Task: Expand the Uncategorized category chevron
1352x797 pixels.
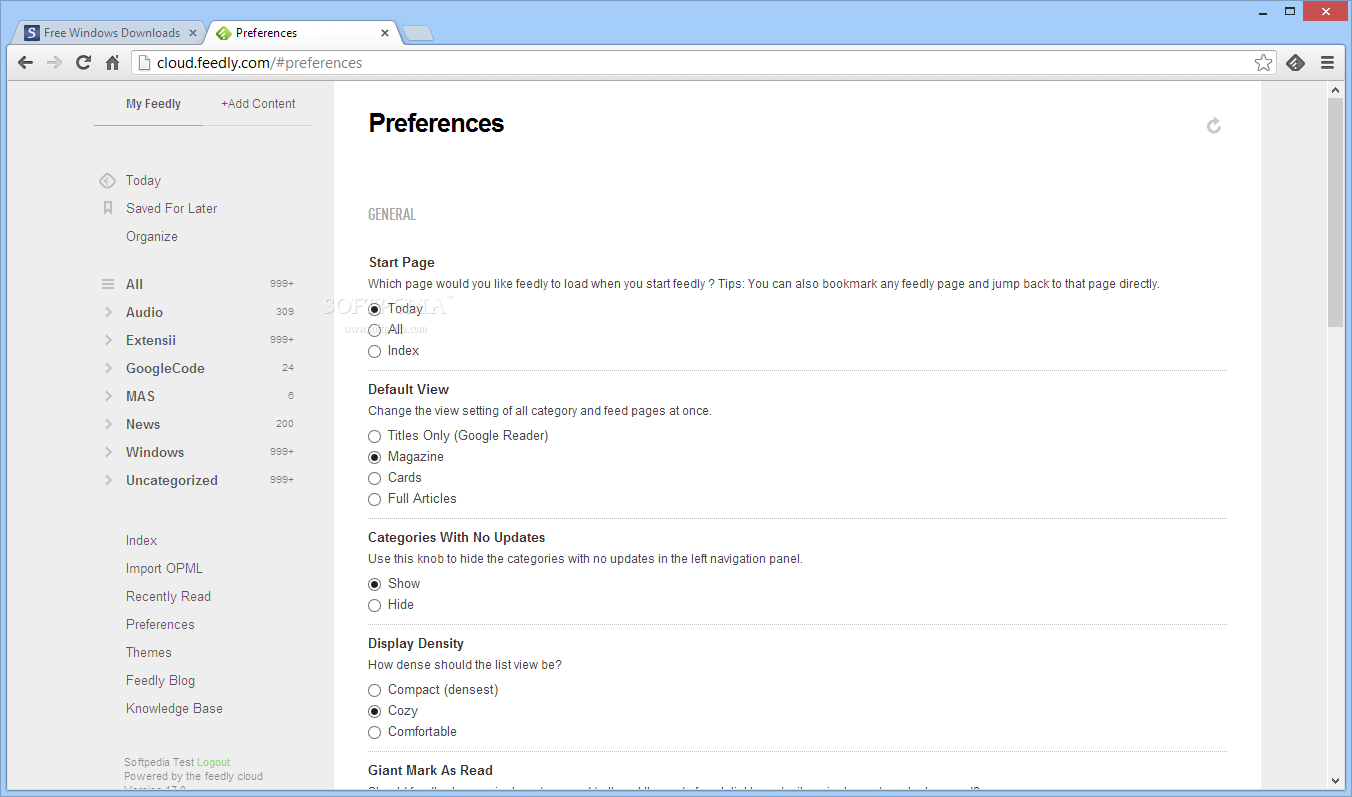Action: pyautogui.click(x=108, y=480)
